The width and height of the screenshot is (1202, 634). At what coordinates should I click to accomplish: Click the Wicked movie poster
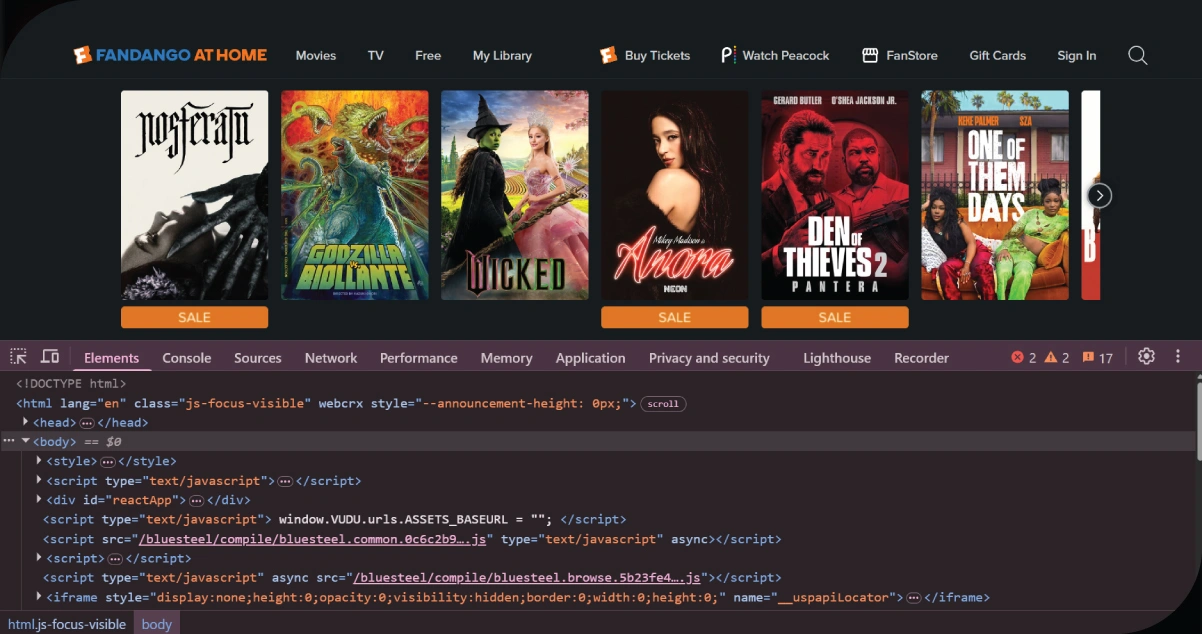coord(514,195)
